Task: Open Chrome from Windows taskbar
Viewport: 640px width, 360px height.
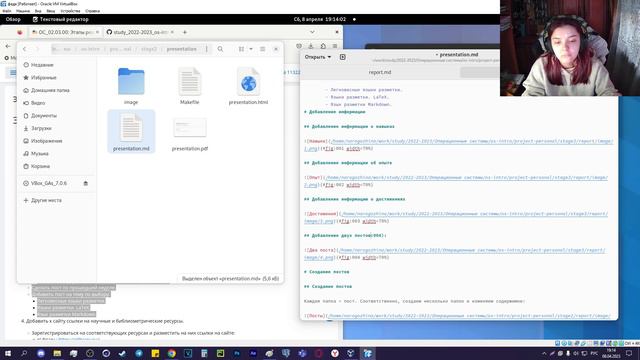Action: point(171,353)
